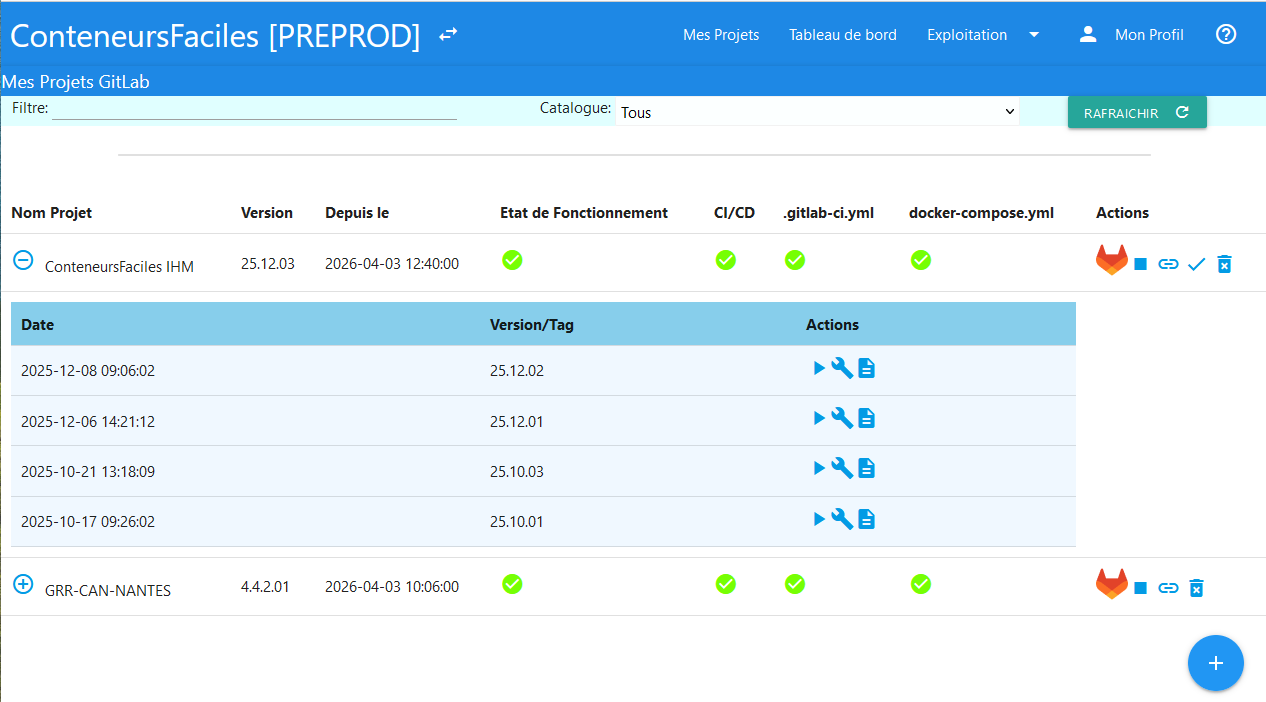Click wrench icon for version 25.10.01
This screenshot has height=702, width=1266.
pyautogui.click(x=842, y=518)
